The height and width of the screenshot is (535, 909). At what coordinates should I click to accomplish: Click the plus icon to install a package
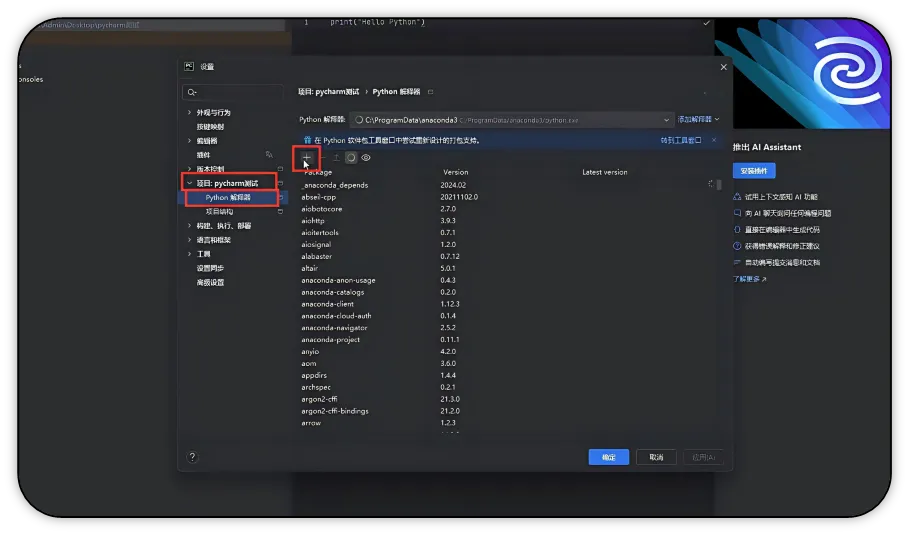click(307, 157)
